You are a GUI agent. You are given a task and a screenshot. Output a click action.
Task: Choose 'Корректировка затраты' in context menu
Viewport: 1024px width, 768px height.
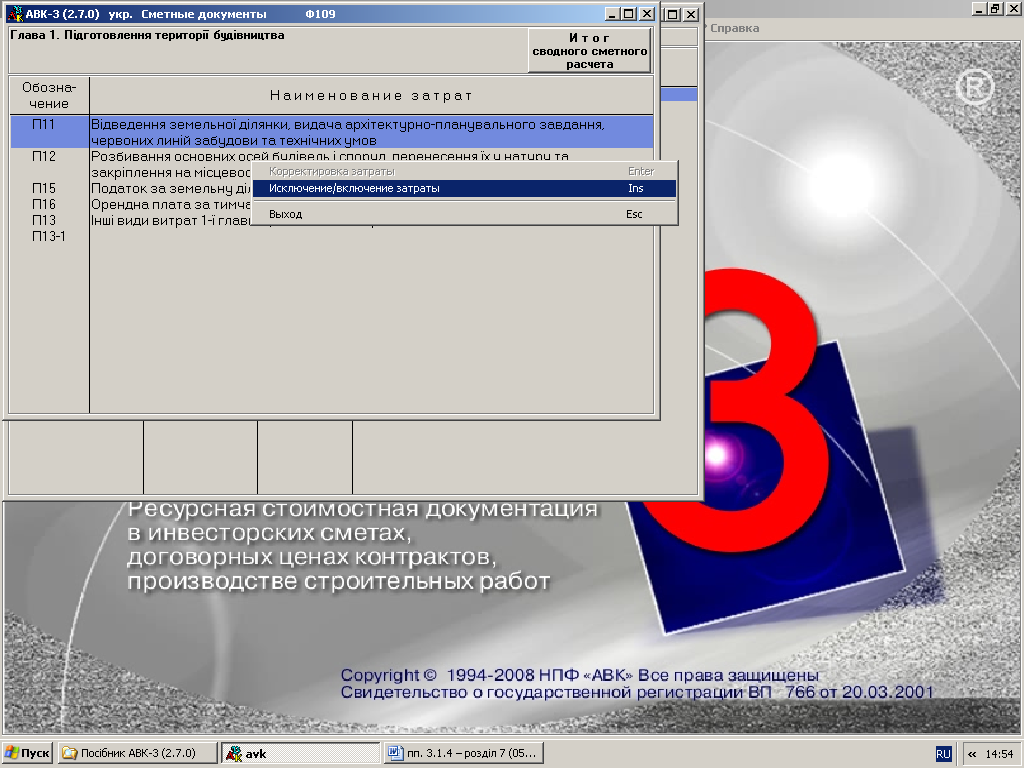point(464,171)
